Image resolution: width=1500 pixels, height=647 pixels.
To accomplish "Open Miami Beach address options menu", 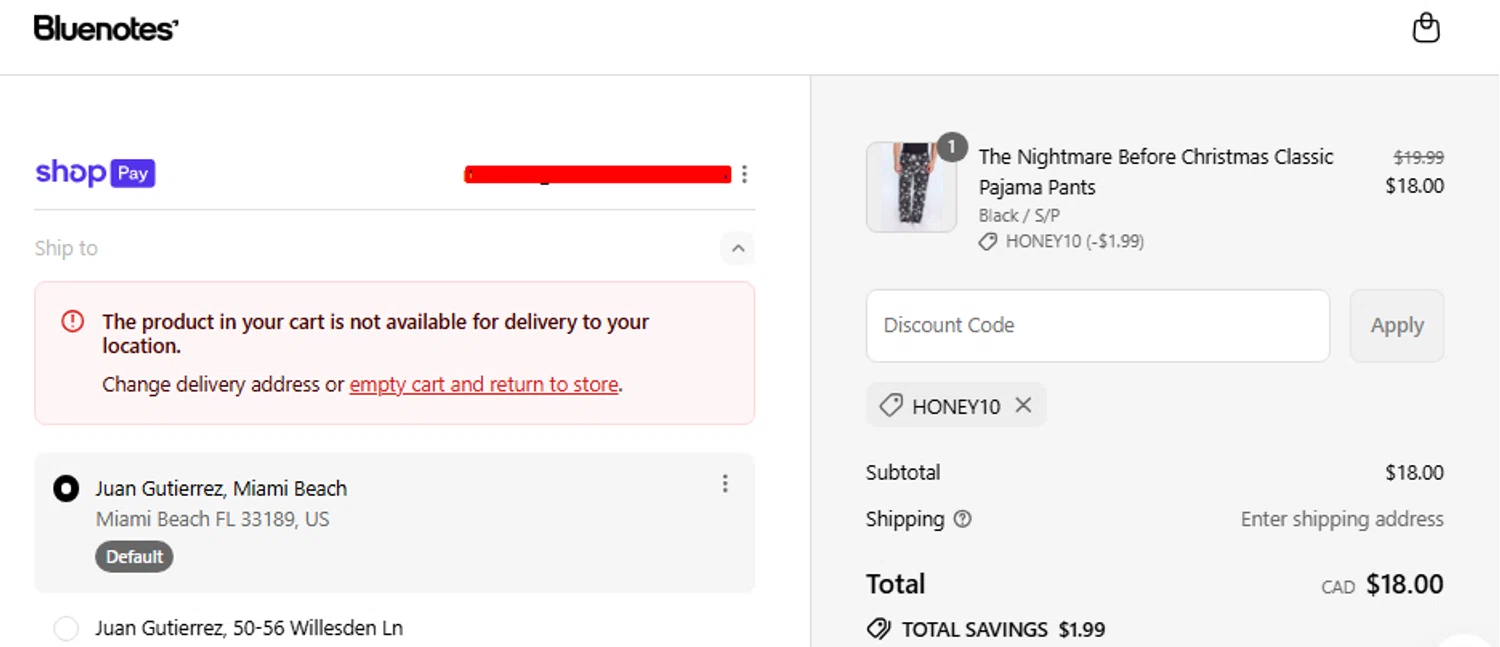I will (725, 484).
